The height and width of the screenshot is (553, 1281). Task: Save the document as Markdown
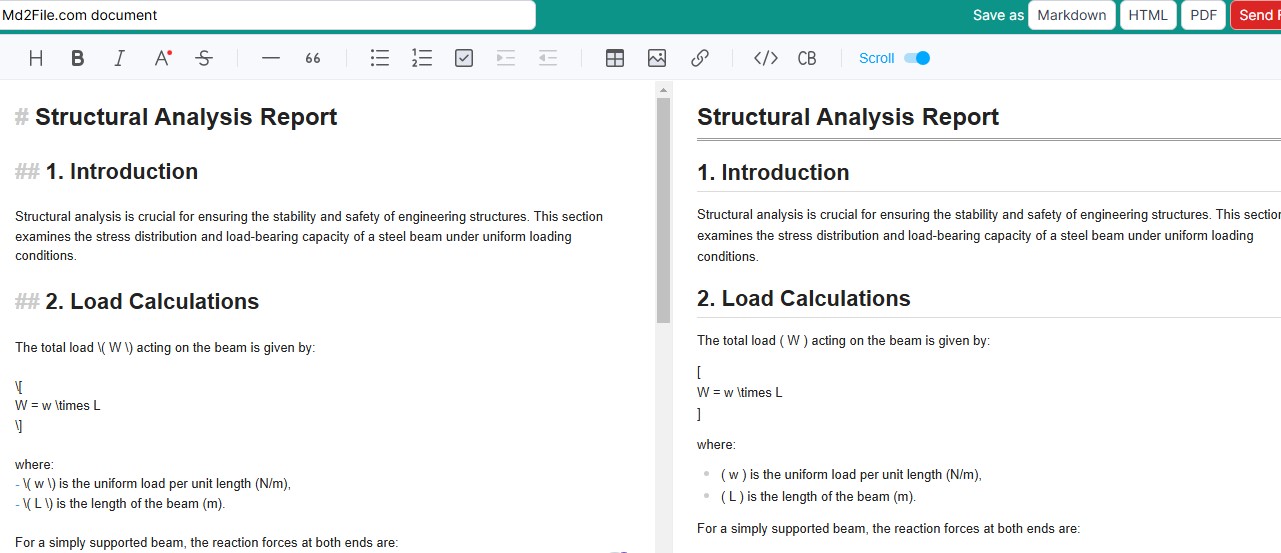point(1072,15)
